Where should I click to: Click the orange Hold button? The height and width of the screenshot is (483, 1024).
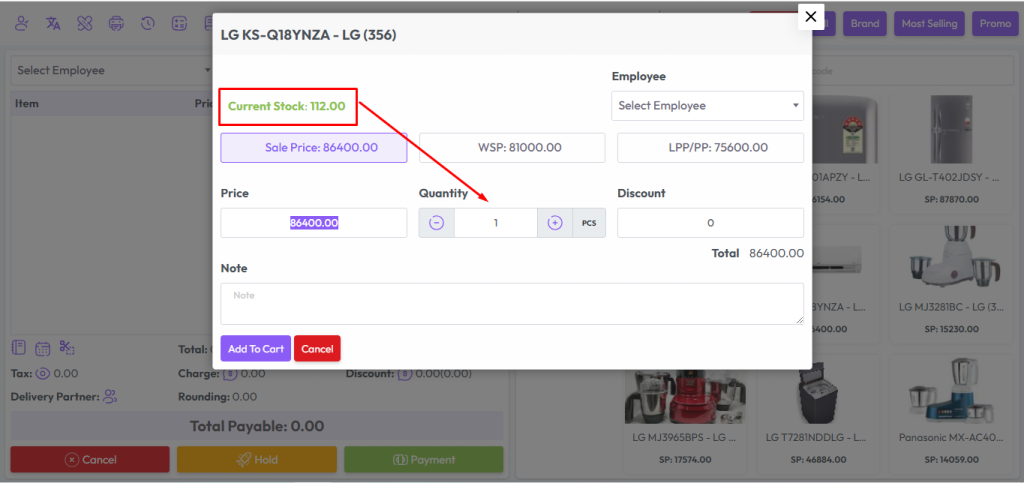[257, 460]
